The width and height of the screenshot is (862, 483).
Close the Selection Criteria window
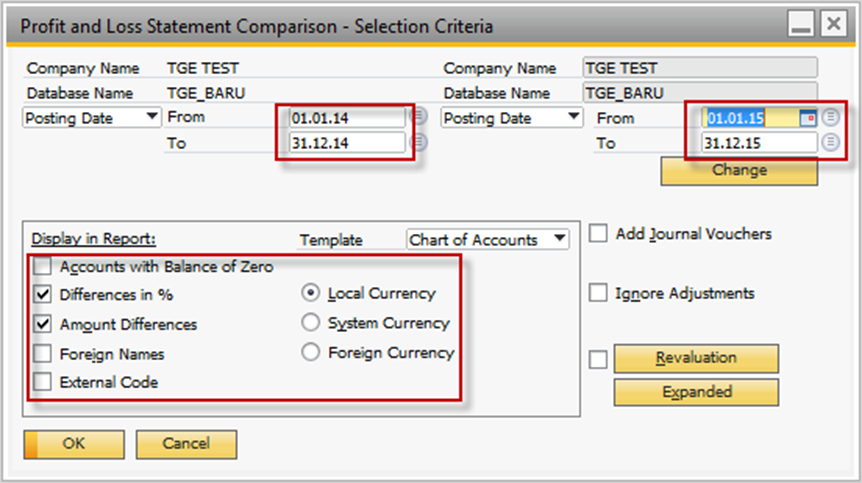[x=833, y=24]
